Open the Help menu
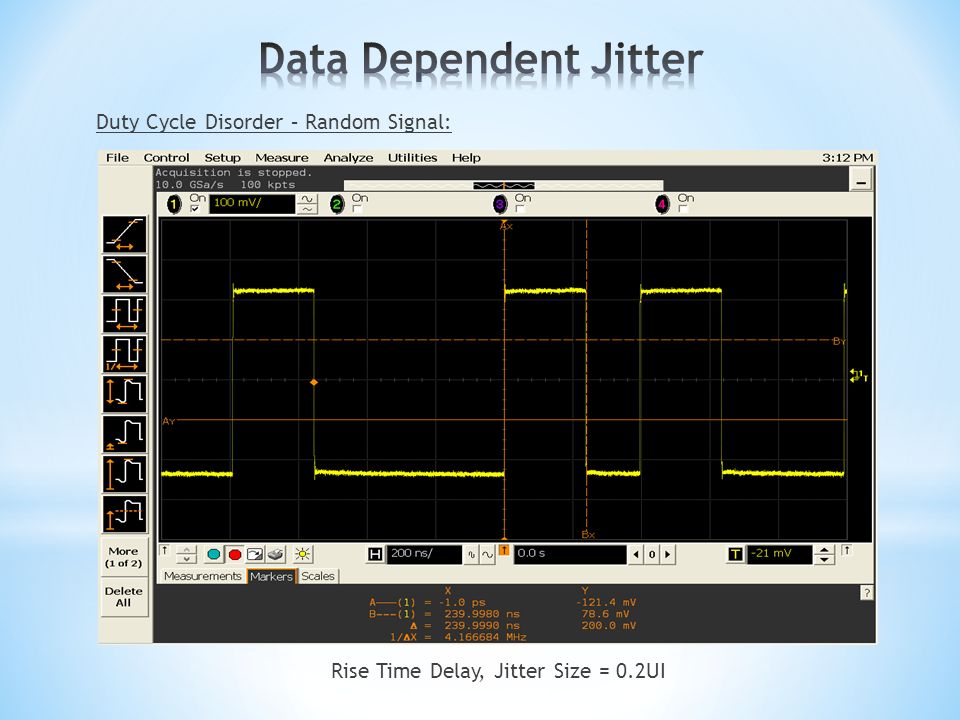 (x=466, y=157)
